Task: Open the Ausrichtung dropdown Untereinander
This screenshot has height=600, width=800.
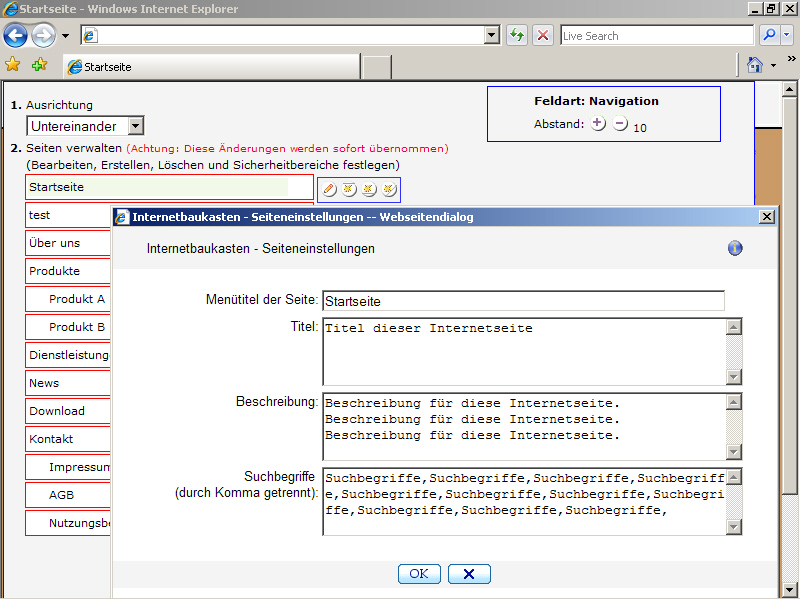Action: 85,126
